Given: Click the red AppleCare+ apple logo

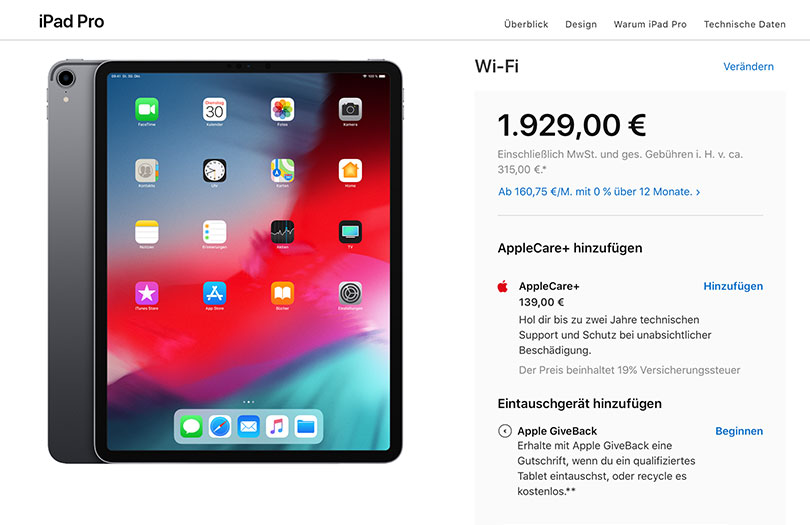Looking at the screenshot, I should click(503, 286).
